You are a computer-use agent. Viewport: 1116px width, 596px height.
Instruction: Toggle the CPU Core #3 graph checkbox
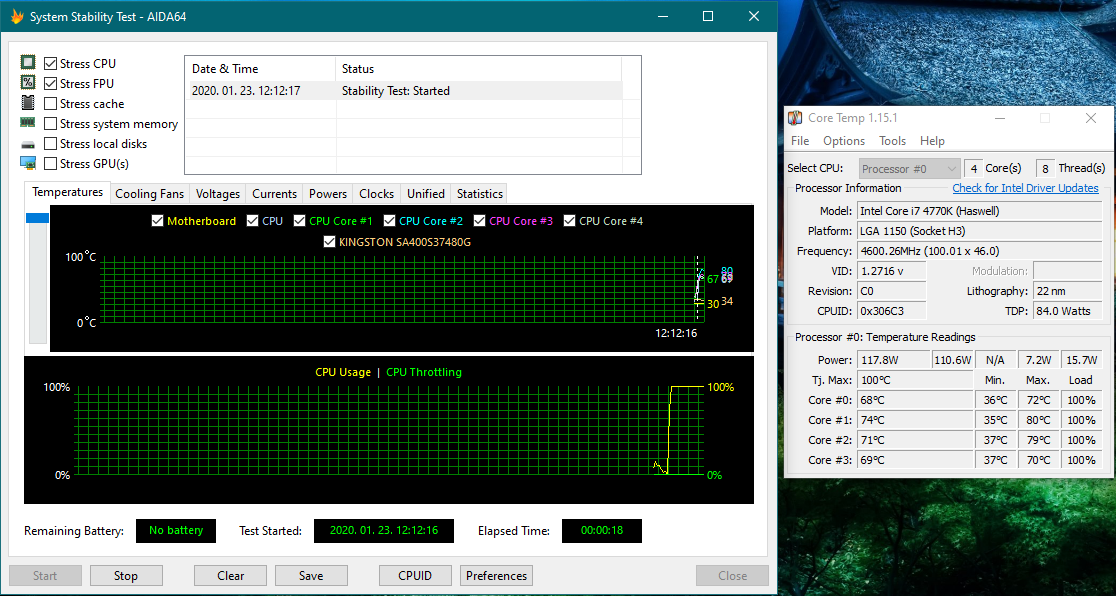pyautogui.click(x=480, y=221)
